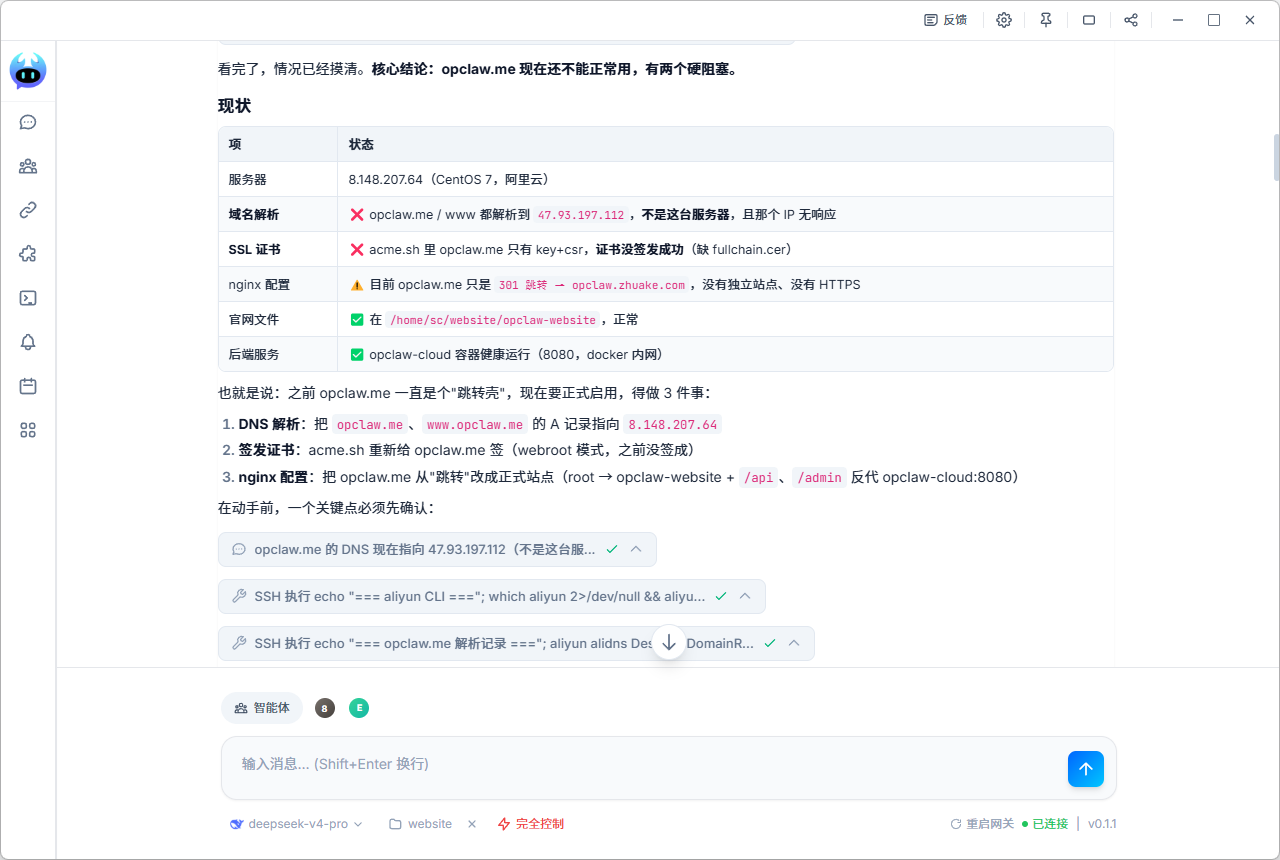The width and height of the screenshot is (1280, 860).
Task: Toggle 完全控制 permission mode
Action: (531, 824)
